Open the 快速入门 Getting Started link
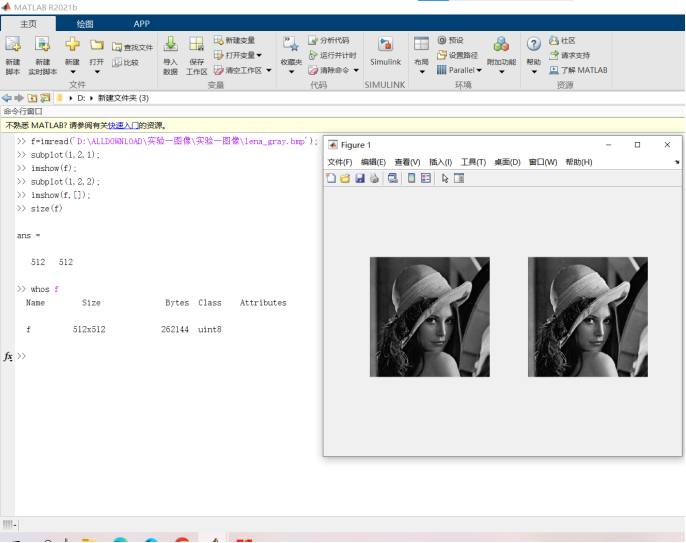Image resolution: width=686 pixels, height=543 pixels. click(x=123, y=126)
